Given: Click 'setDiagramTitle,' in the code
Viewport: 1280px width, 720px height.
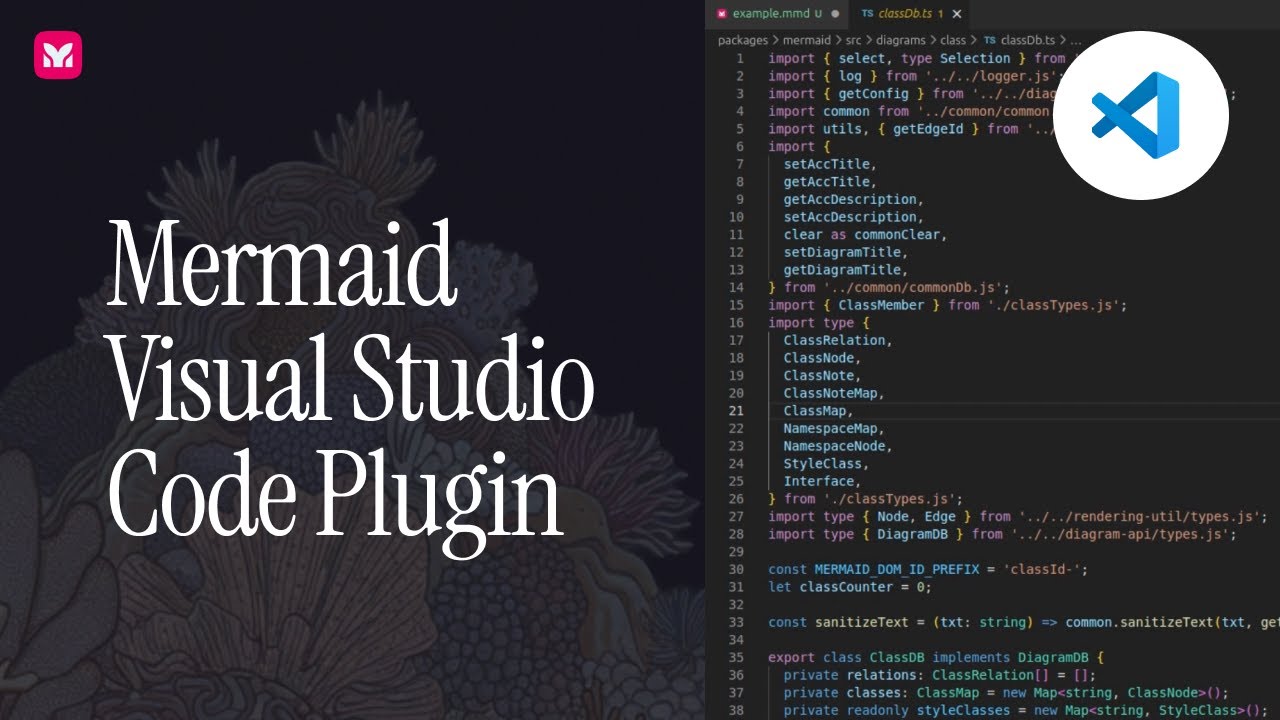Looking at the screenshot, I should [845, 252].
